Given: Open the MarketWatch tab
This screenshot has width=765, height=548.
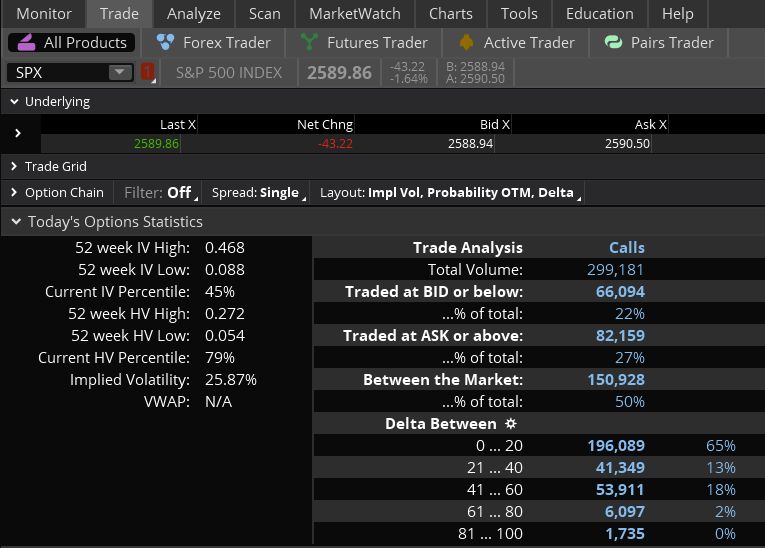Looking at the screenshot, I should 355,14.
